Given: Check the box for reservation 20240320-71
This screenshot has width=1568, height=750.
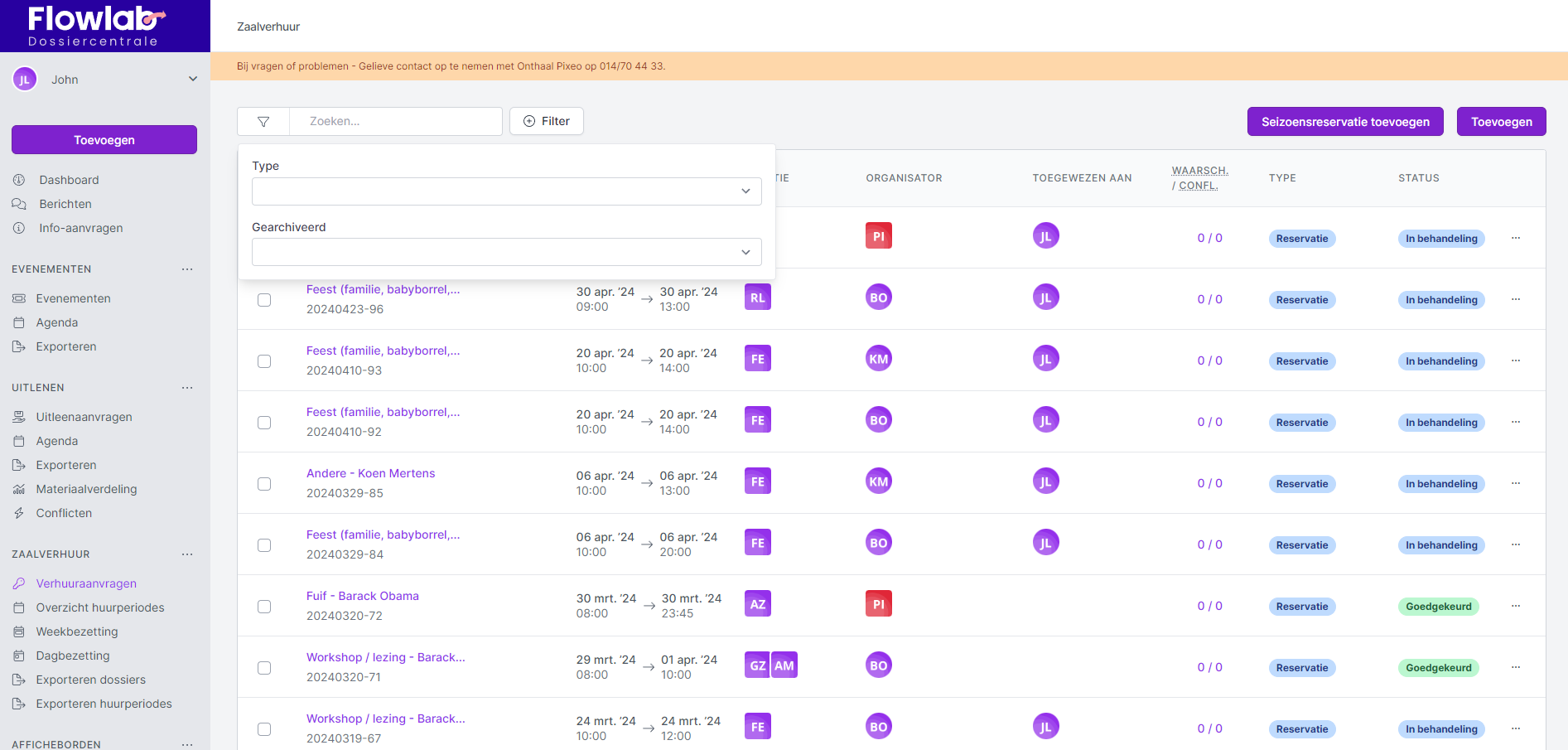Looking at the screenshot, I should (264, 668).
